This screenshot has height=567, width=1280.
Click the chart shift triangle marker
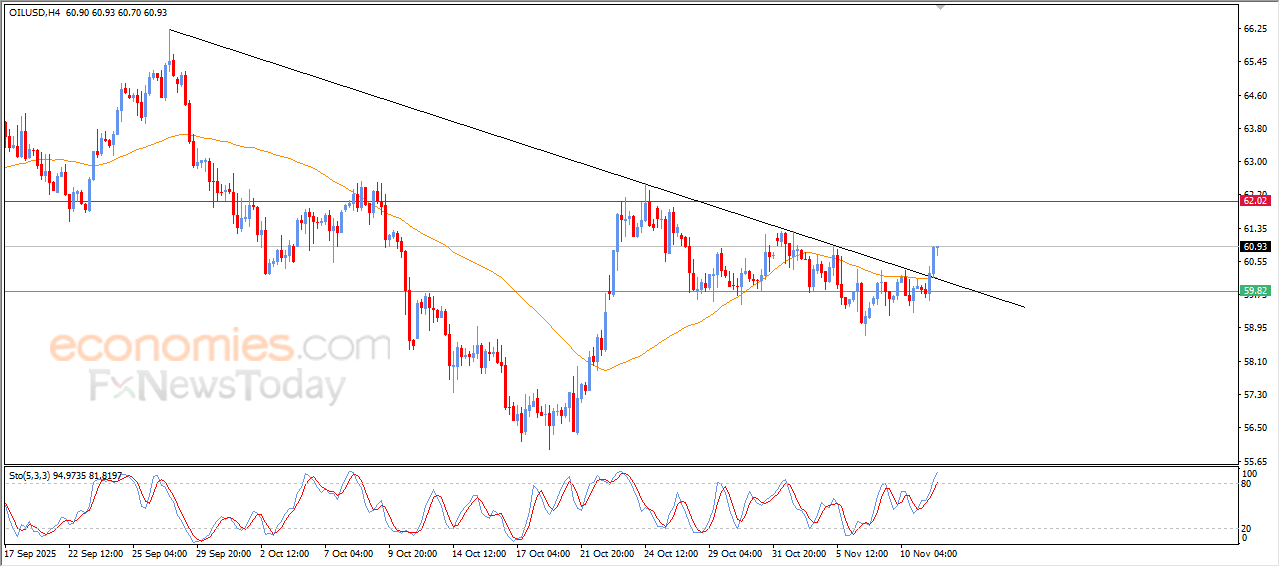click(938, 6)
